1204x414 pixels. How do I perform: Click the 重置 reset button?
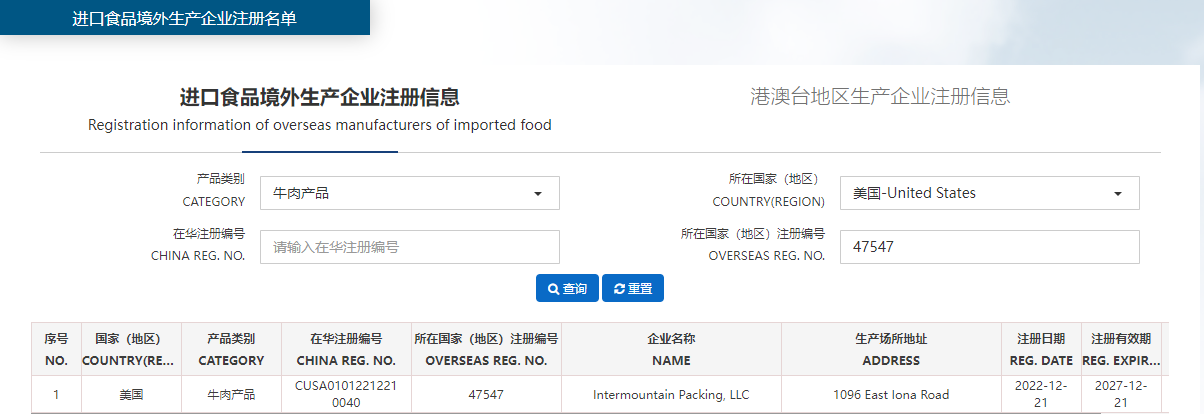(633, 288)
